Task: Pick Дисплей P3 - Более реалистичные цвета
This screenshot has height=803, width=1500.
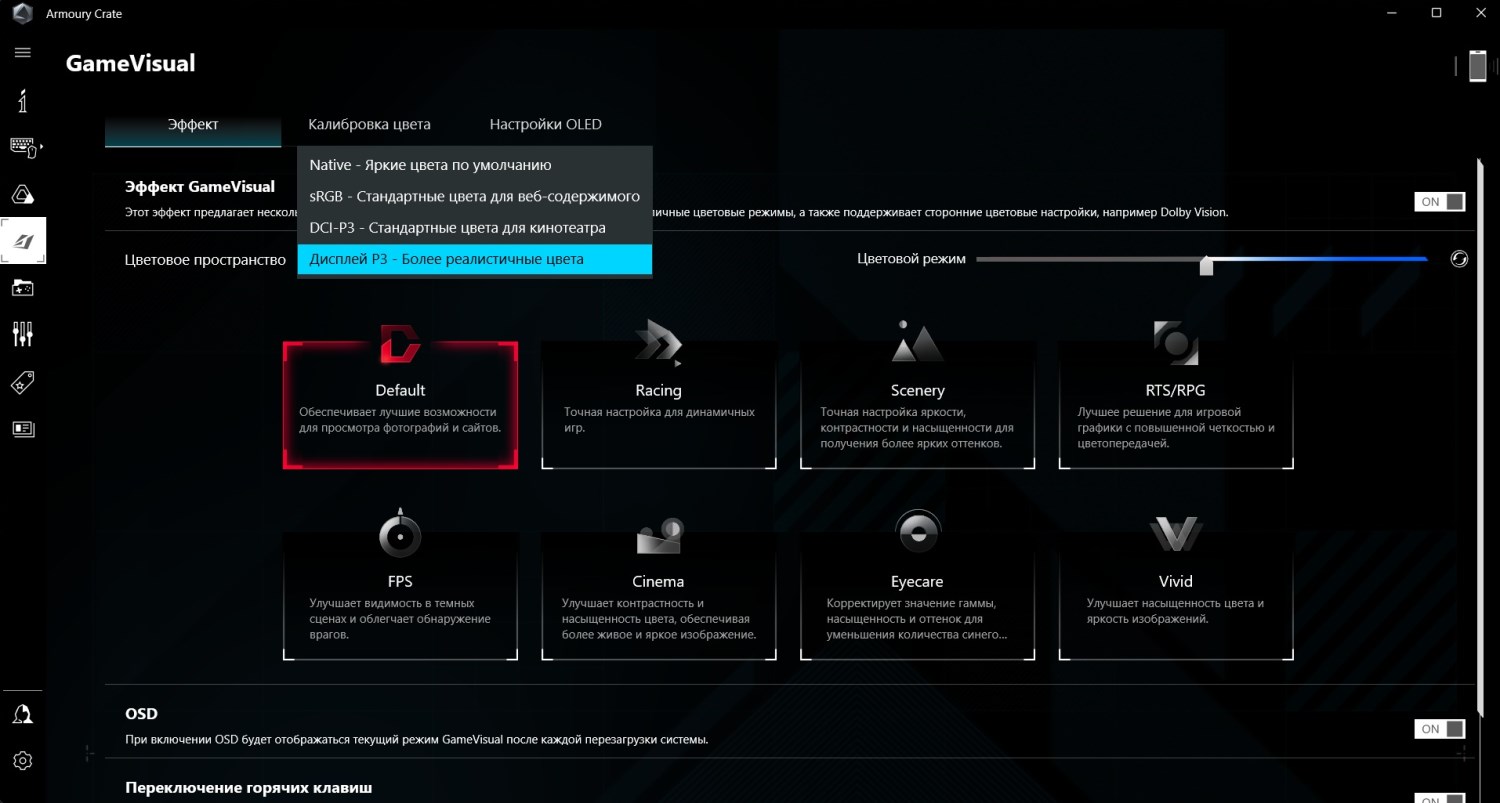Action: pos(475,259)
